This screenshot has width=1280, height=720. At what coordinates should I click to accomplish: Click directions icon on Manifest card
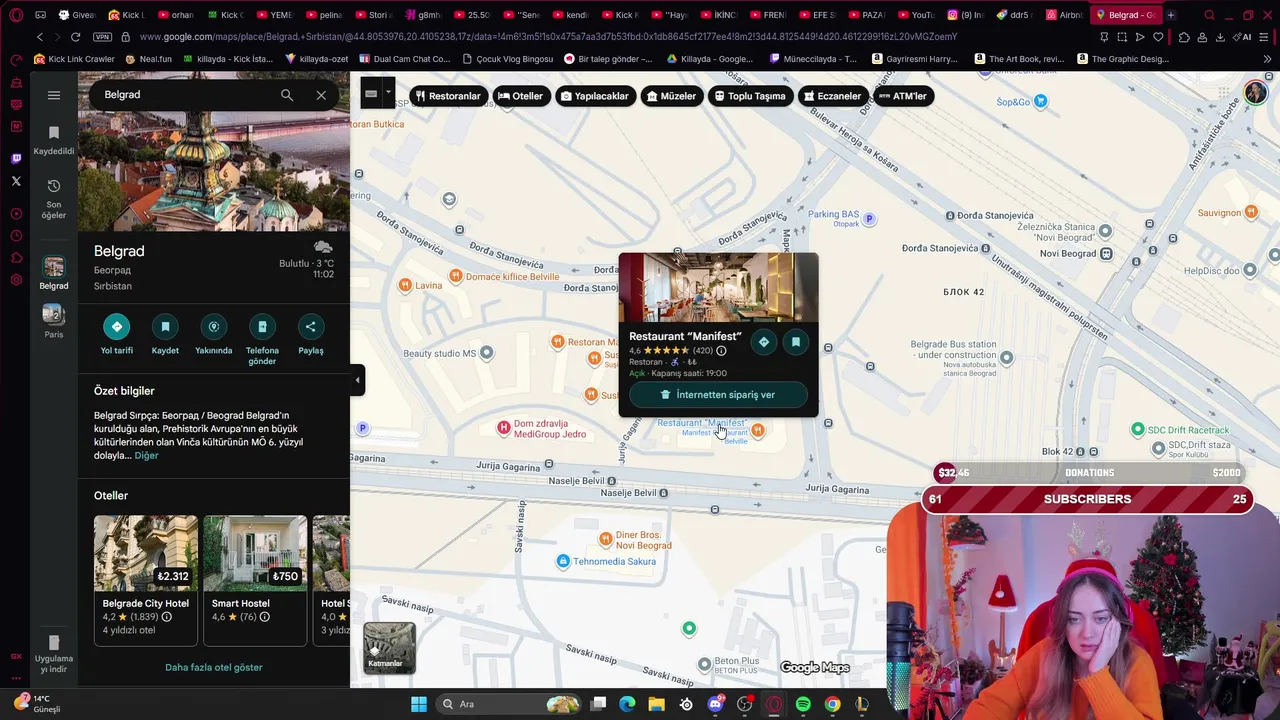click(764, 342)
